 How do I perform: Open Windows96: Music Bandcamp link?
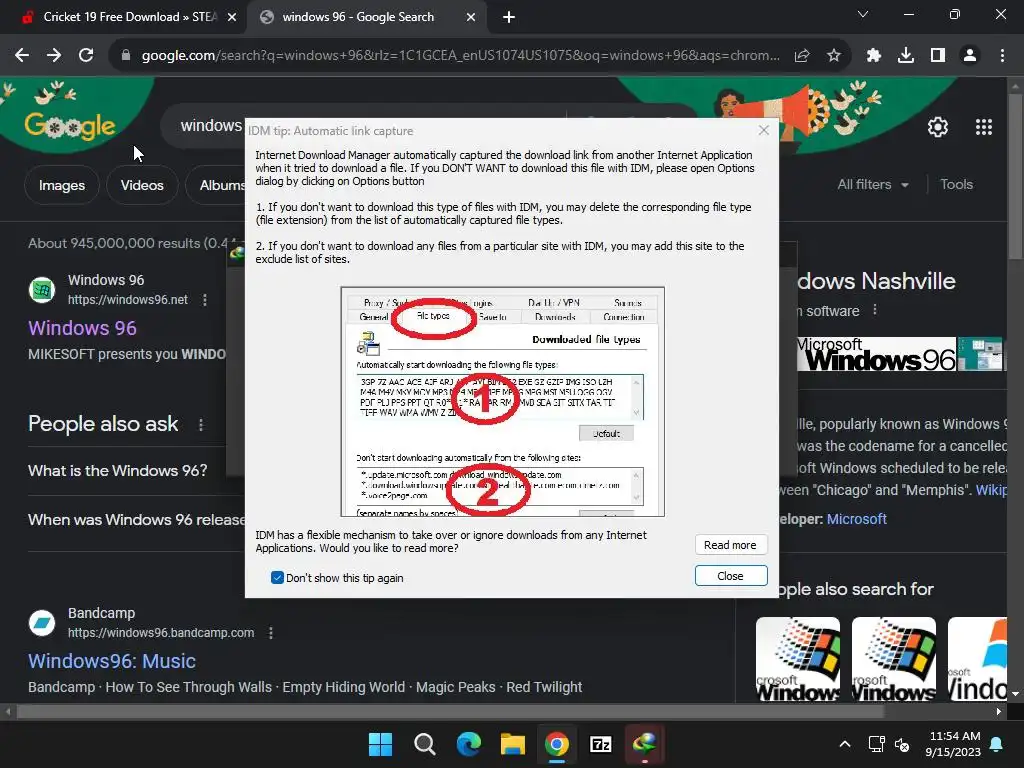[112, 661]
